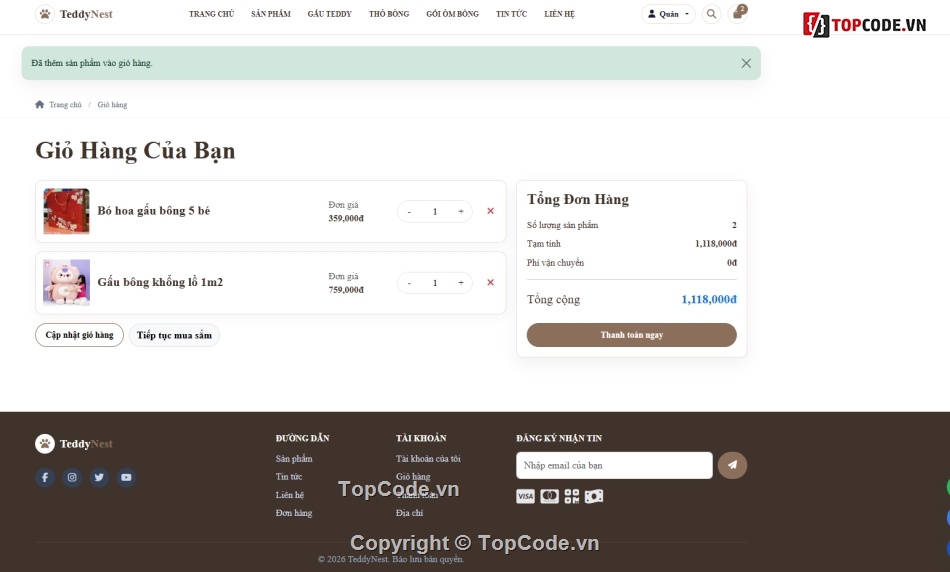Viewport: 950px width, 572px height.
Task: Click the Thanh toán ngay checkout button
Action: coord(631,335)
